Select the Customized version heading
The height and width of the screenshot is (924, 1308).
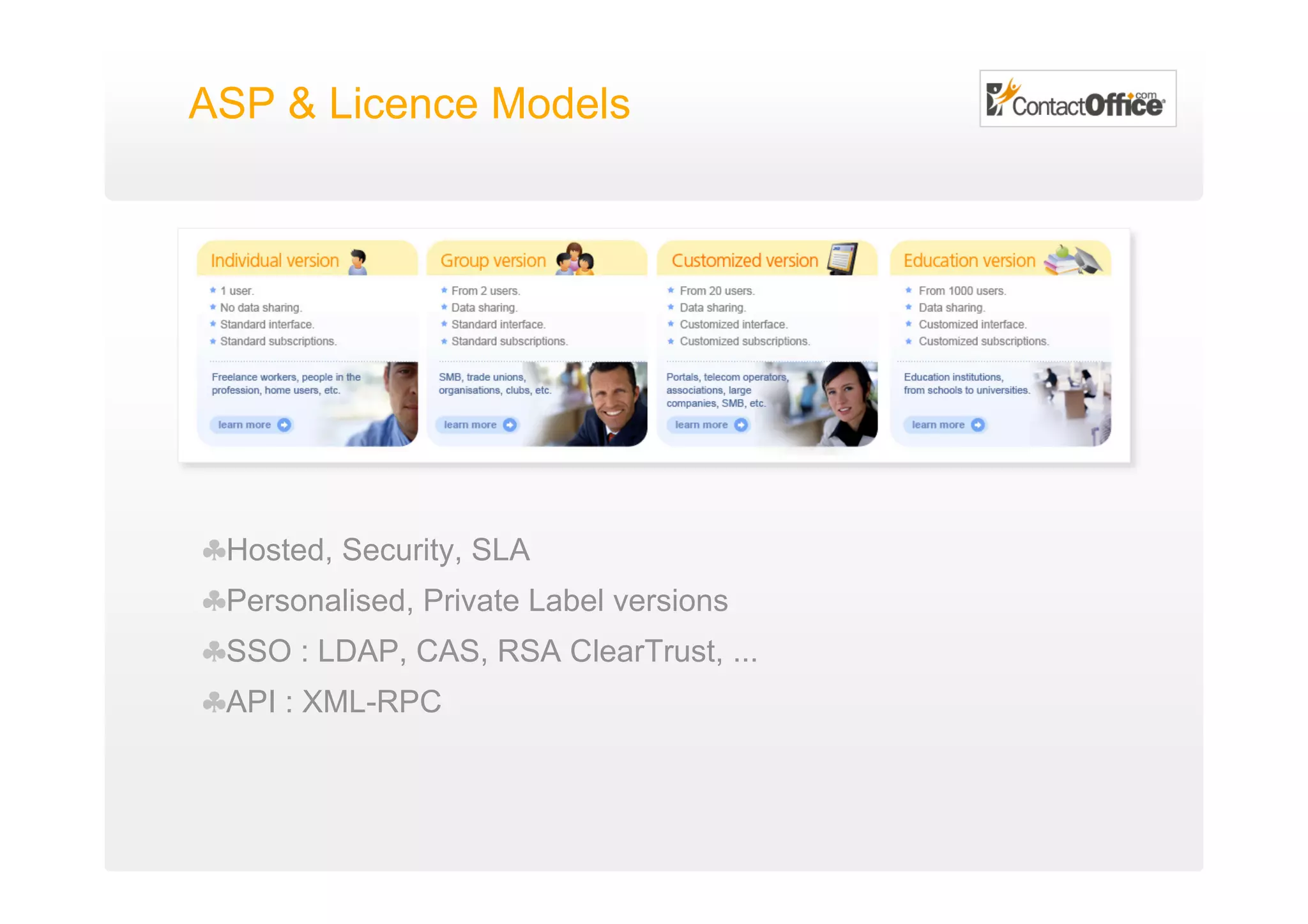click(x=745, y=261)
